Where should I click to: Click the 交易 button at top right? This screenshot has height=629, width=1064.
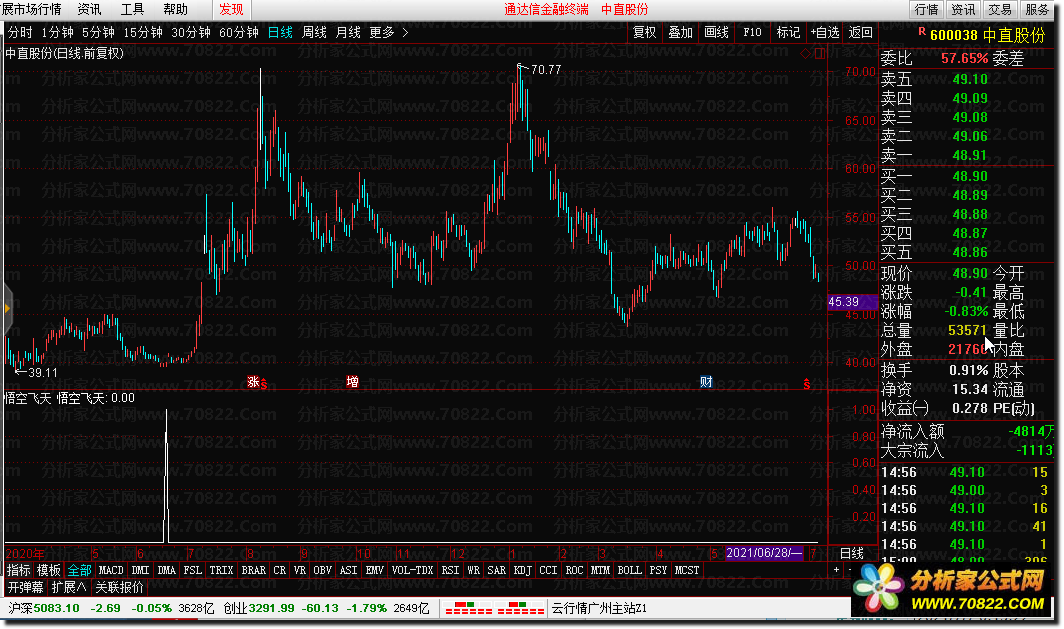[1000, 9]
